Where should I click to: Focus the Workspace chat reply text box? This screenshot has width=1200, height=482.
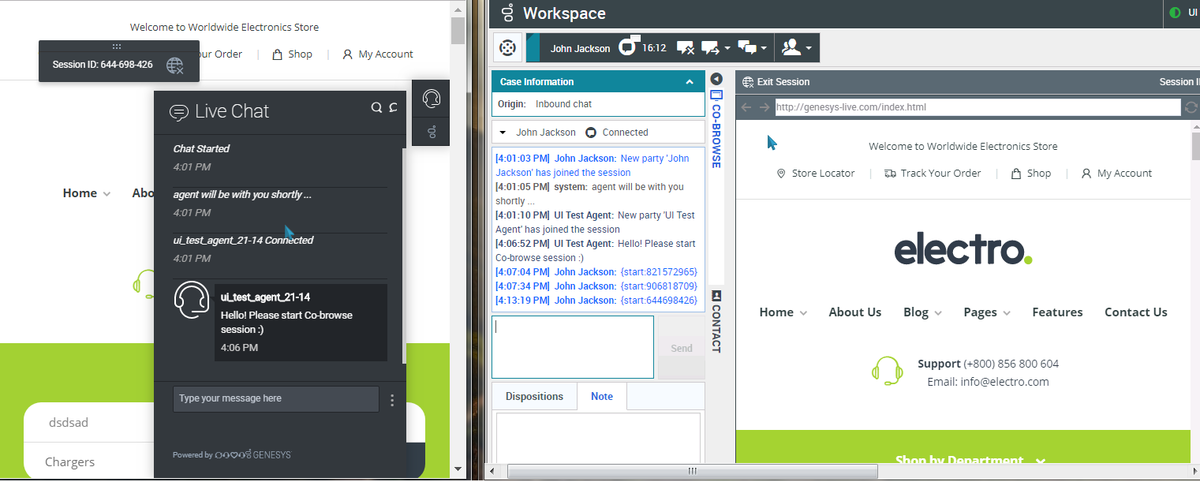tap(573, 348)
